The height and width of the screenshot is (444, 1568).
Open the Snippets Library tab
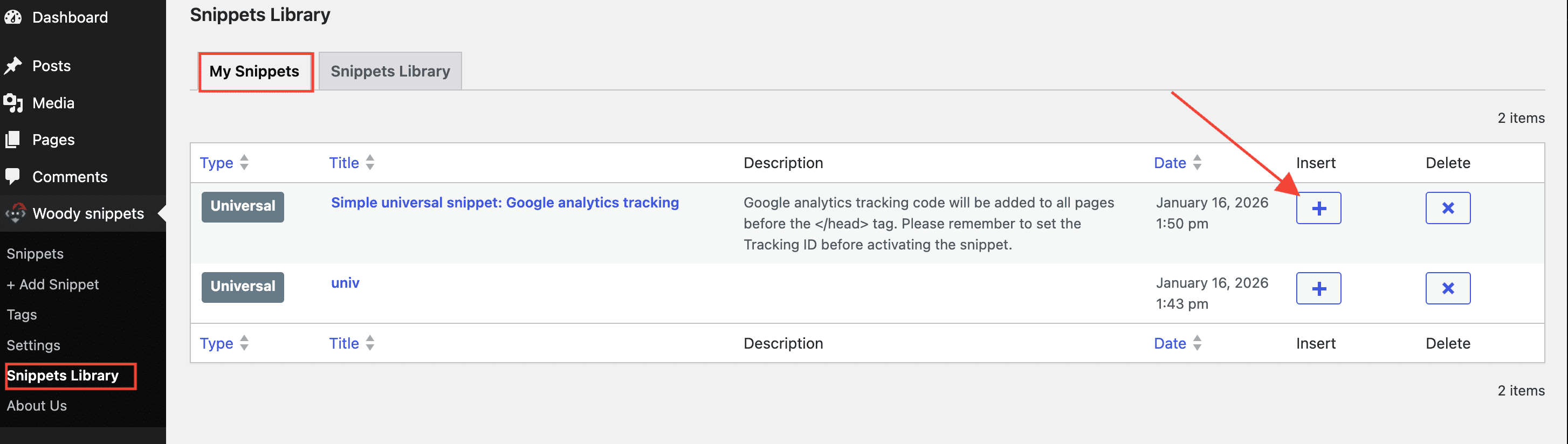(389, 72)
